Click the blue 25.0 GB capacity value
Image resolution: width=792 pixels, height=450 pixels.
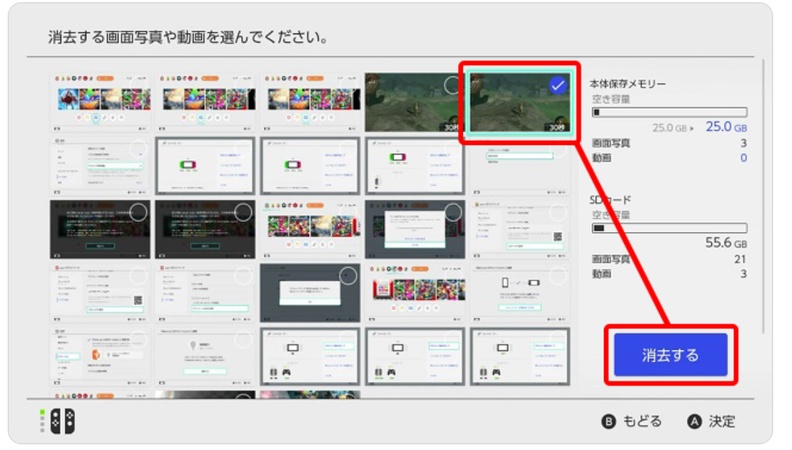tap(725, 128)
